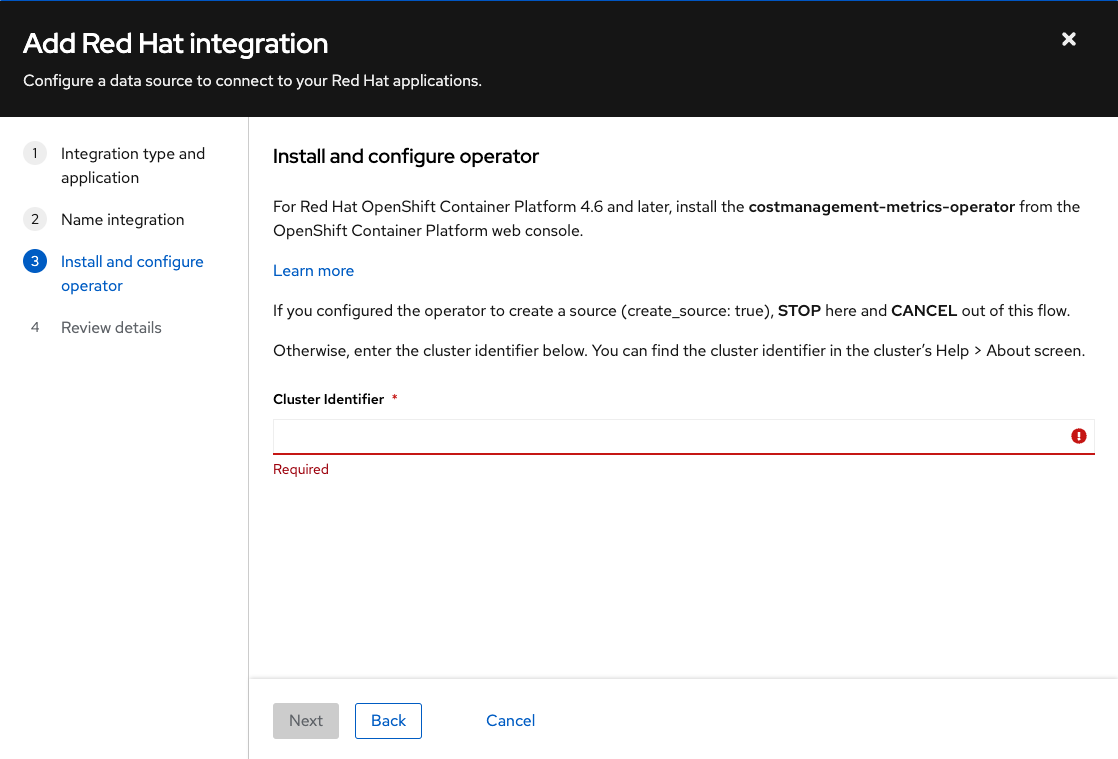
Task: Focus the Cluster Identifier input field
Action: tap(683, 436)
